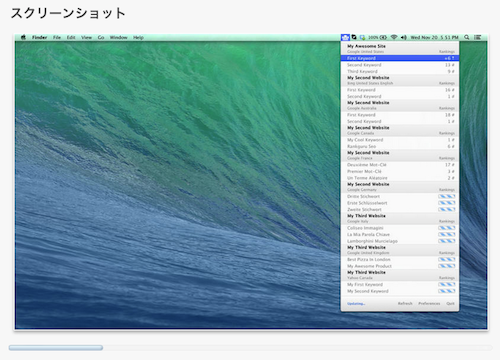Click the Google Australia subtitle
This screenshot has width=500, height=360.
pos(362,108)
